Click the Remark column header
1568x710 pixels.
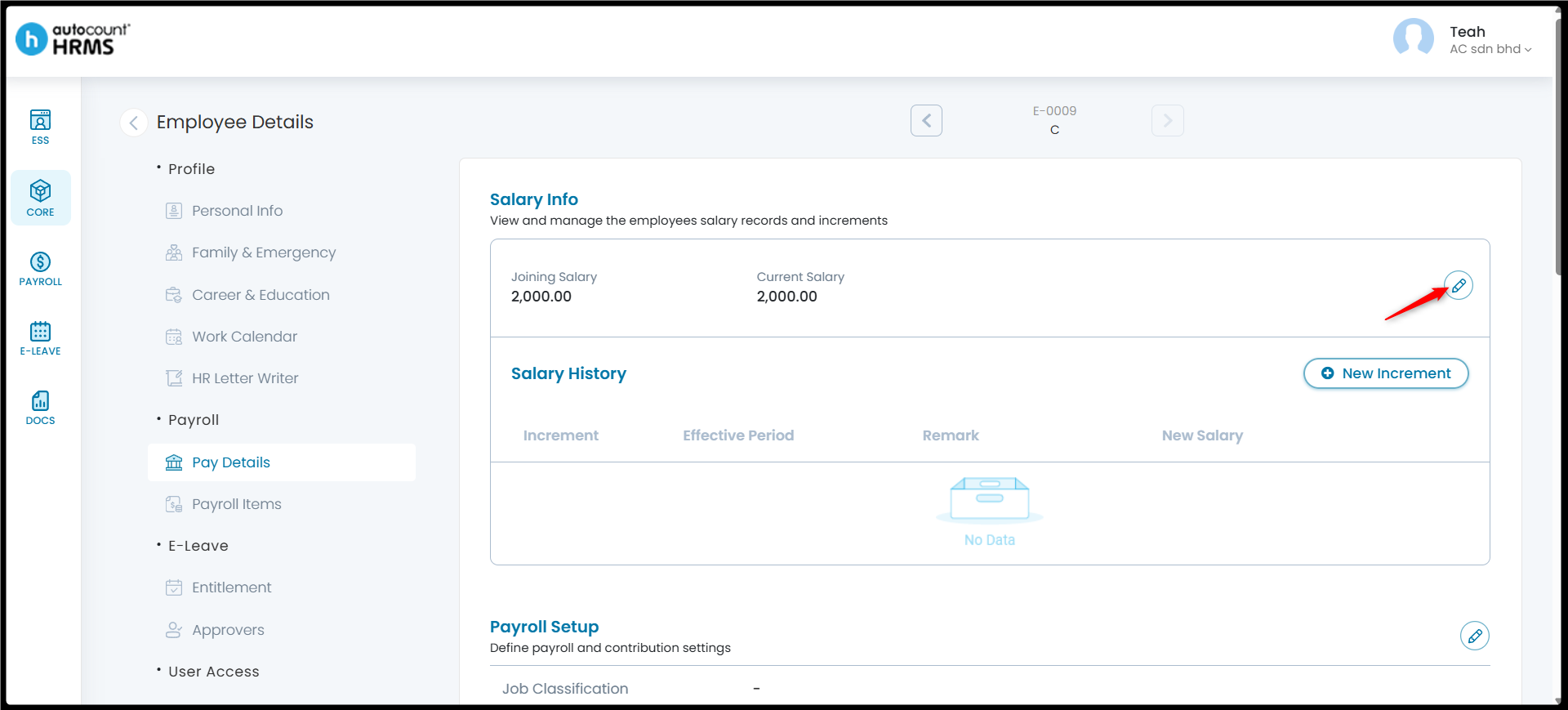pos(951,435)
